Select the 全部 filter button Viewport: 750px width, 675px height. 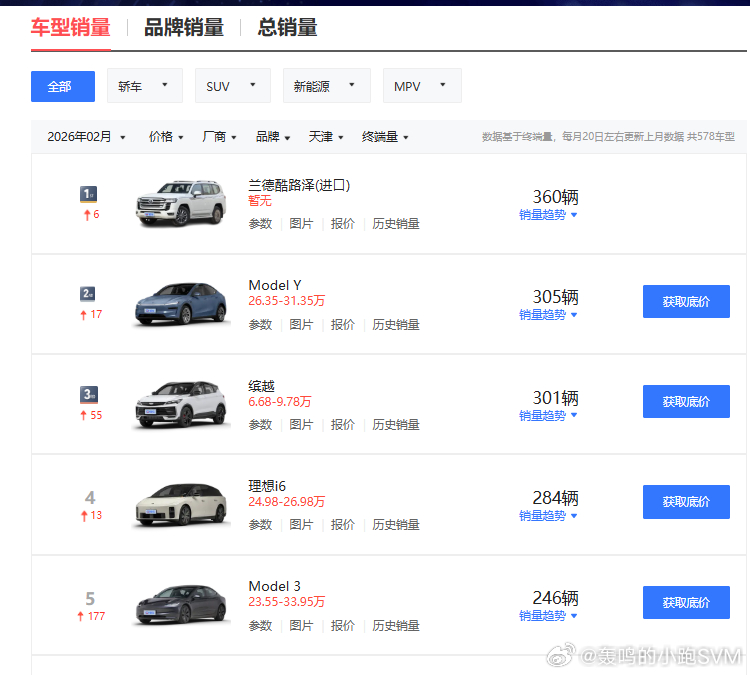click(63, 87)
